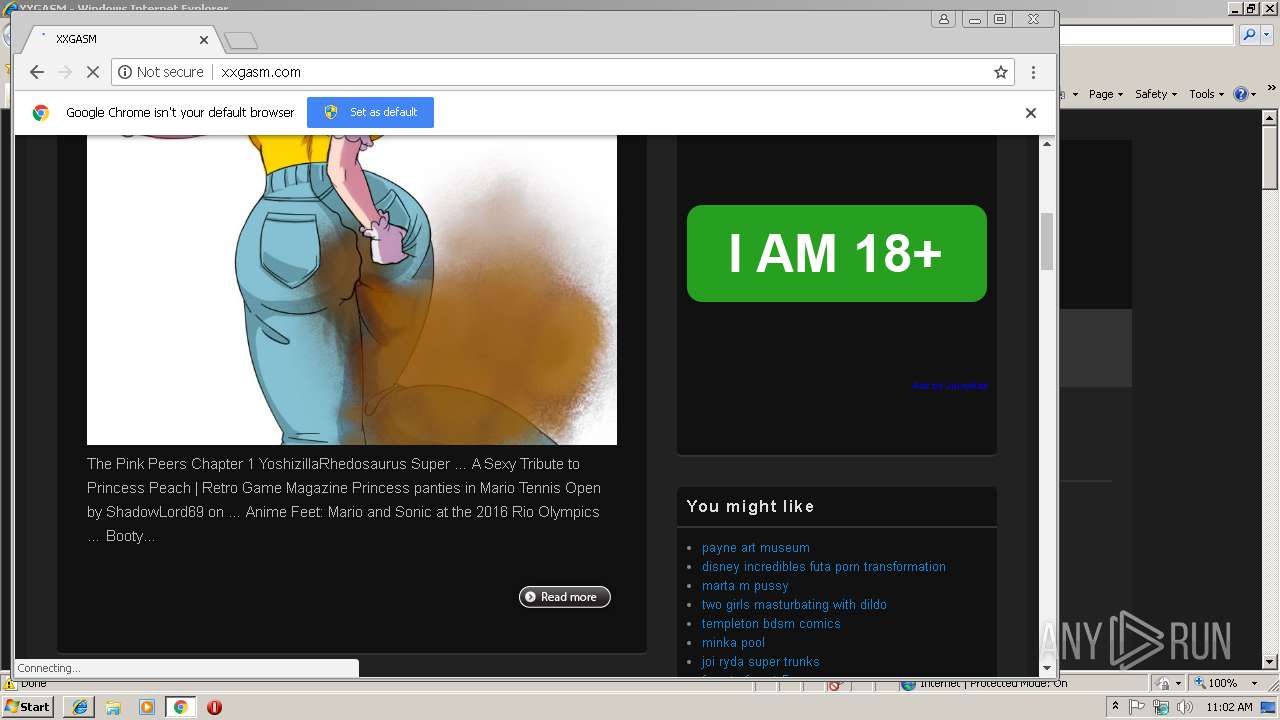Open the IE Page menu
1280x720 pixels.
coord(1105,94)
